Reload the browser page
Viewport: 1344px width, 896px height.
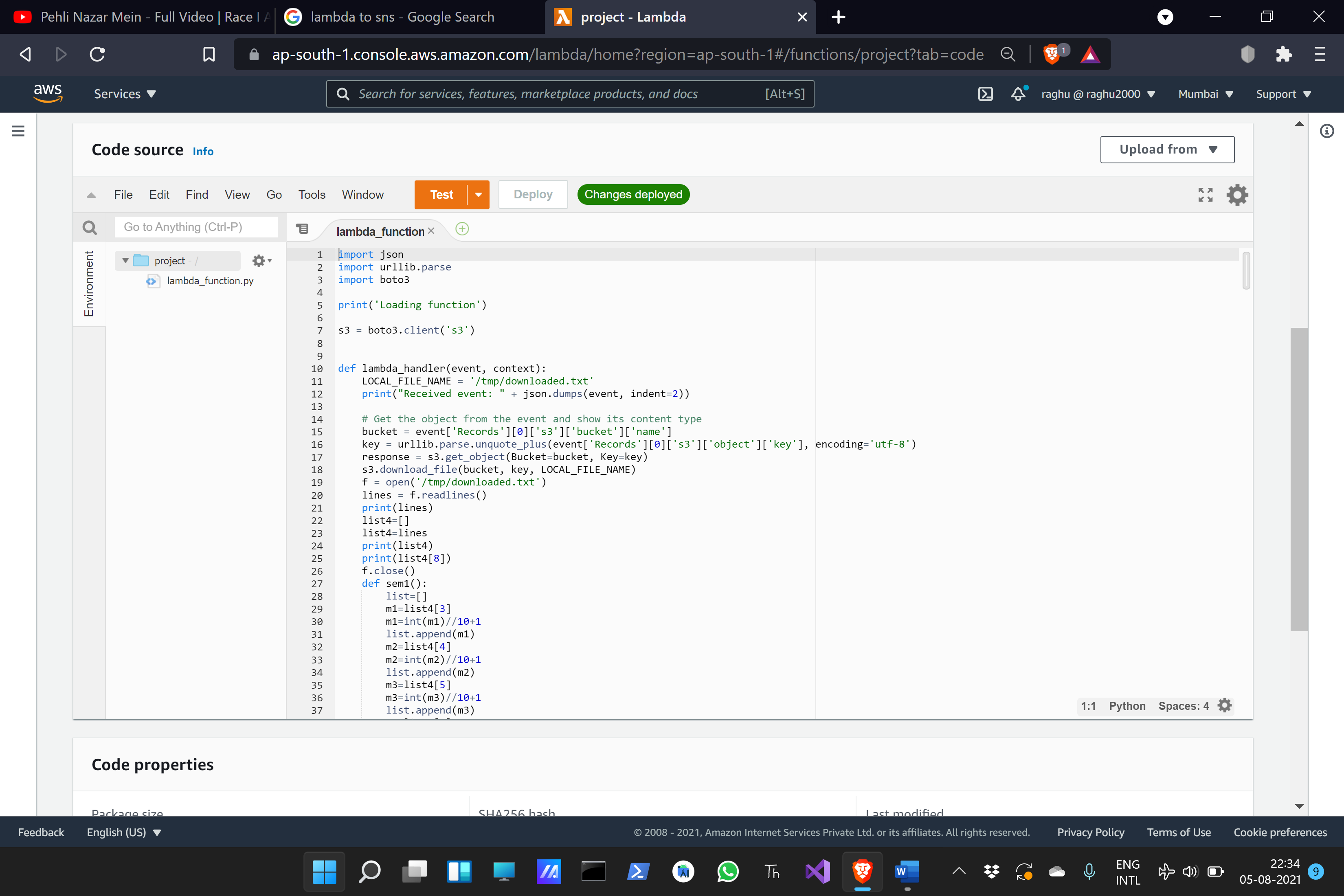(x=98, y=54)
